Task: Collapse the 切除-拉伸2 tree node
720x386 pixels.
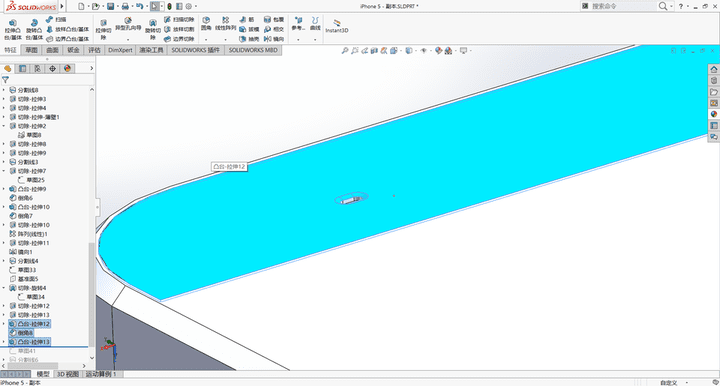Action: click(x=4, y=126)
